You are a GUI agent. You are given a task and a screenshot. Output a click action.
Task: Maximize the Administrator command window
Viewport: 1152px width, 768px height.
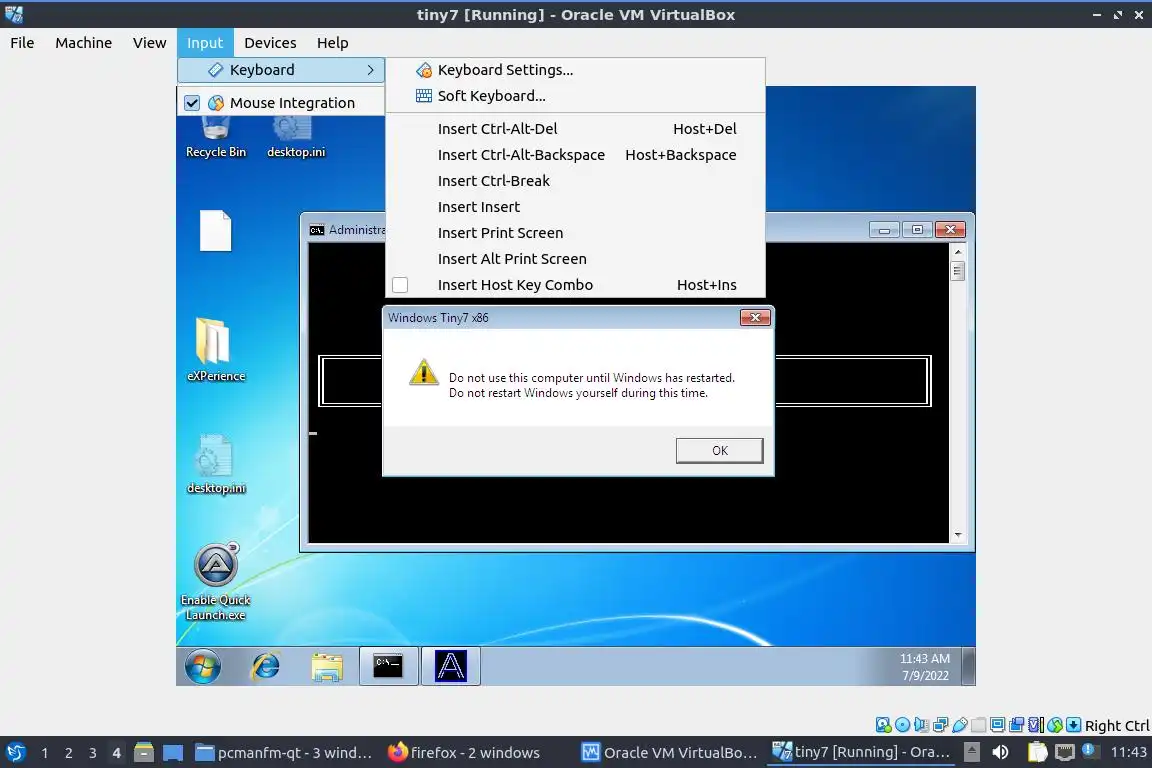[917, 230]
